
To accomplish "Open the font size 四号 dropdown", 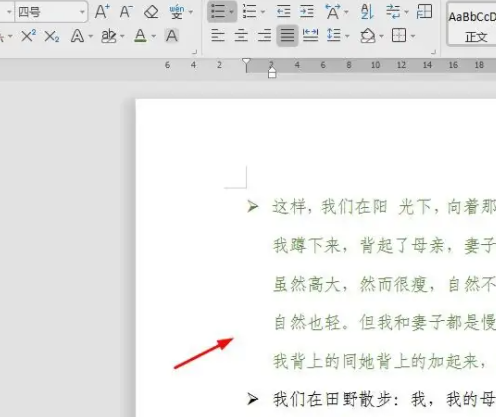I will point(82,12).
